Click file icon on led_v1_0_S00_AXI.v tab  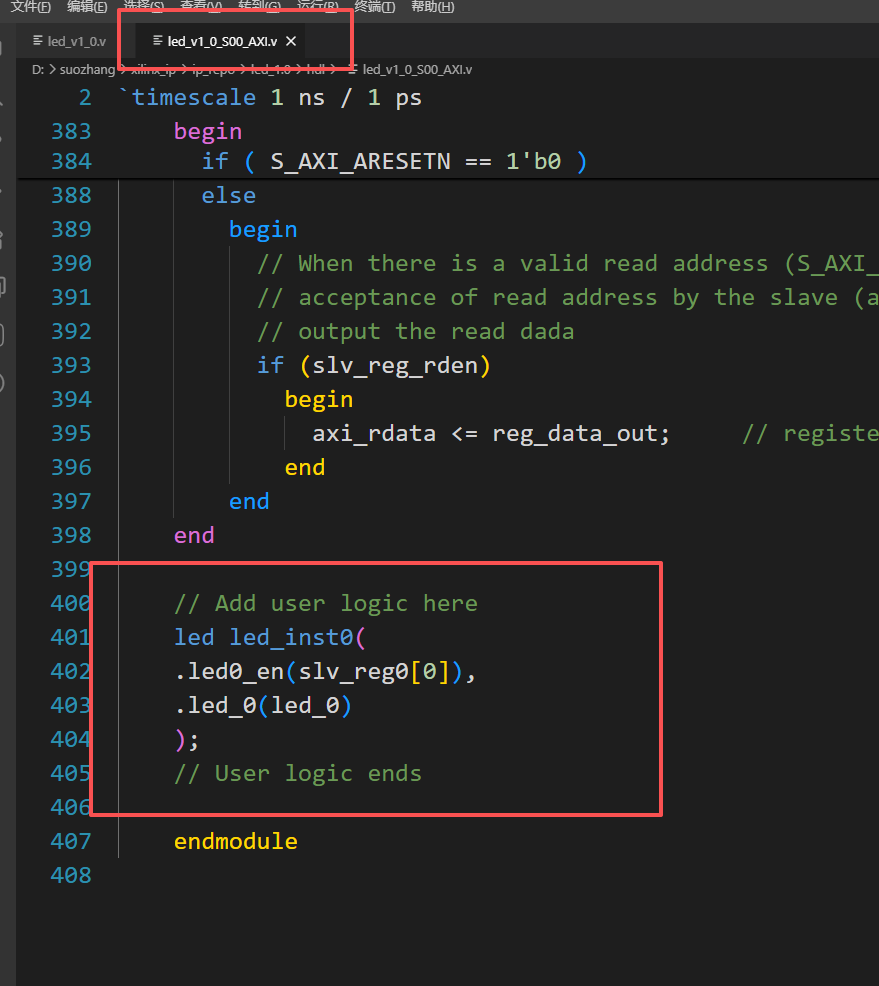click(158, 41)
